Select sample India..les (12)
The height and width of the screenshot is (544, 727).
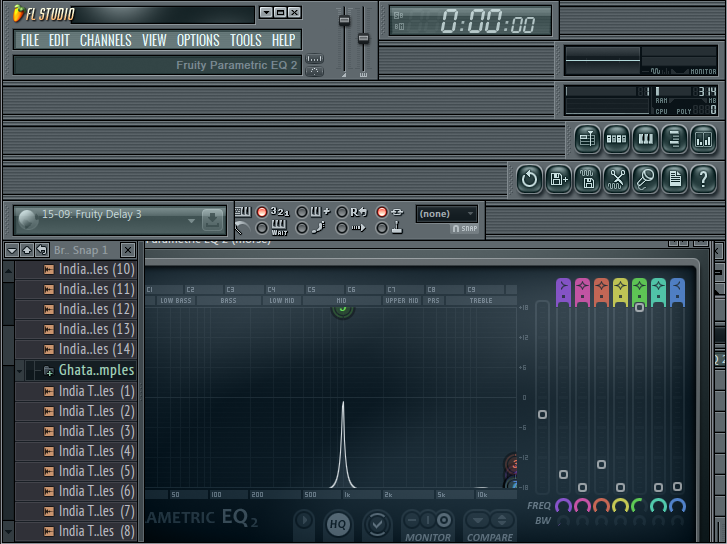(76, 309)
